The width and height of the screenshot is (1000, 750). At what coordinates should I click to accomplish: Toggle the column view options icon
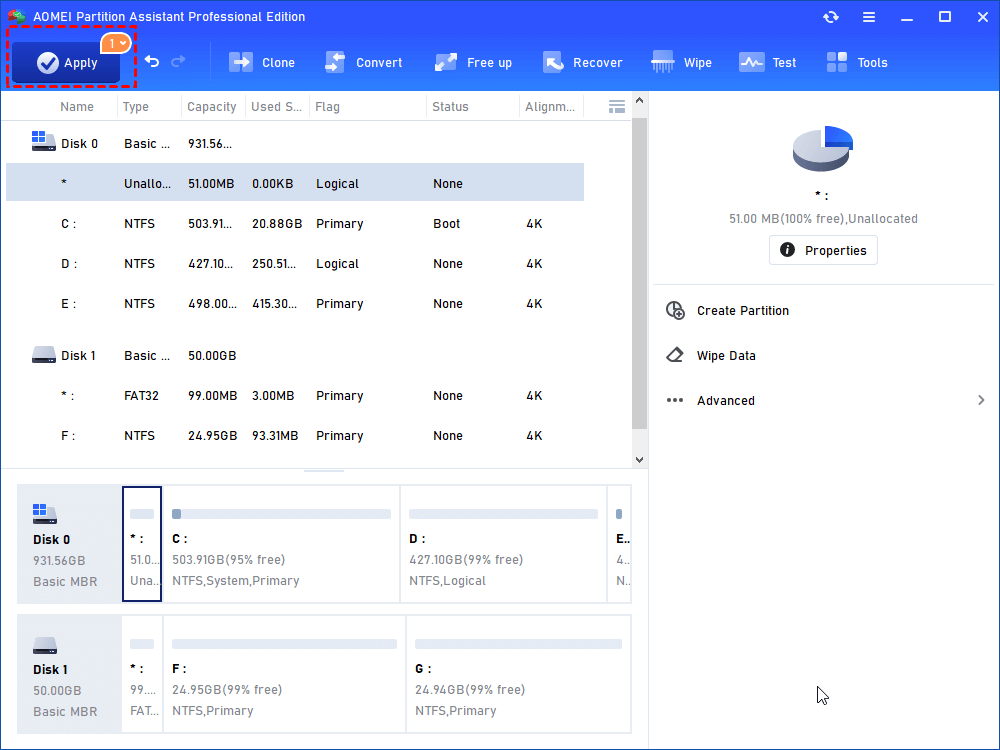point(617,107)
